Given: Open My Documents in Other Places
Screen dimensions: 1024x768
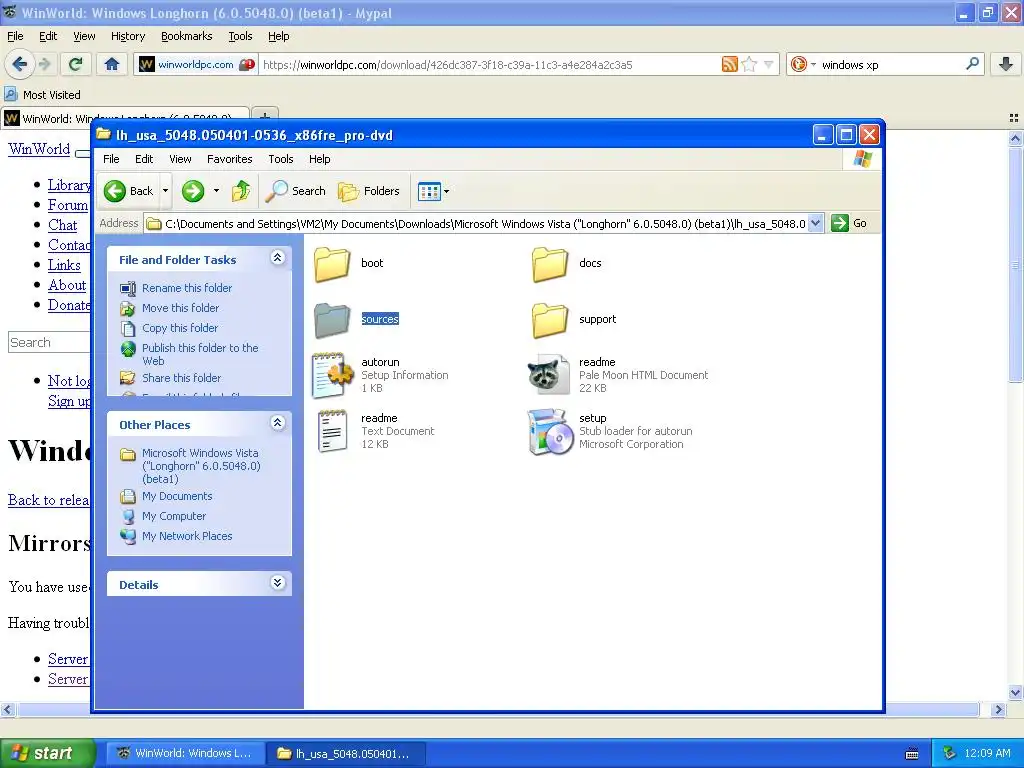Looking at the screenshot, I should point(177,496).
